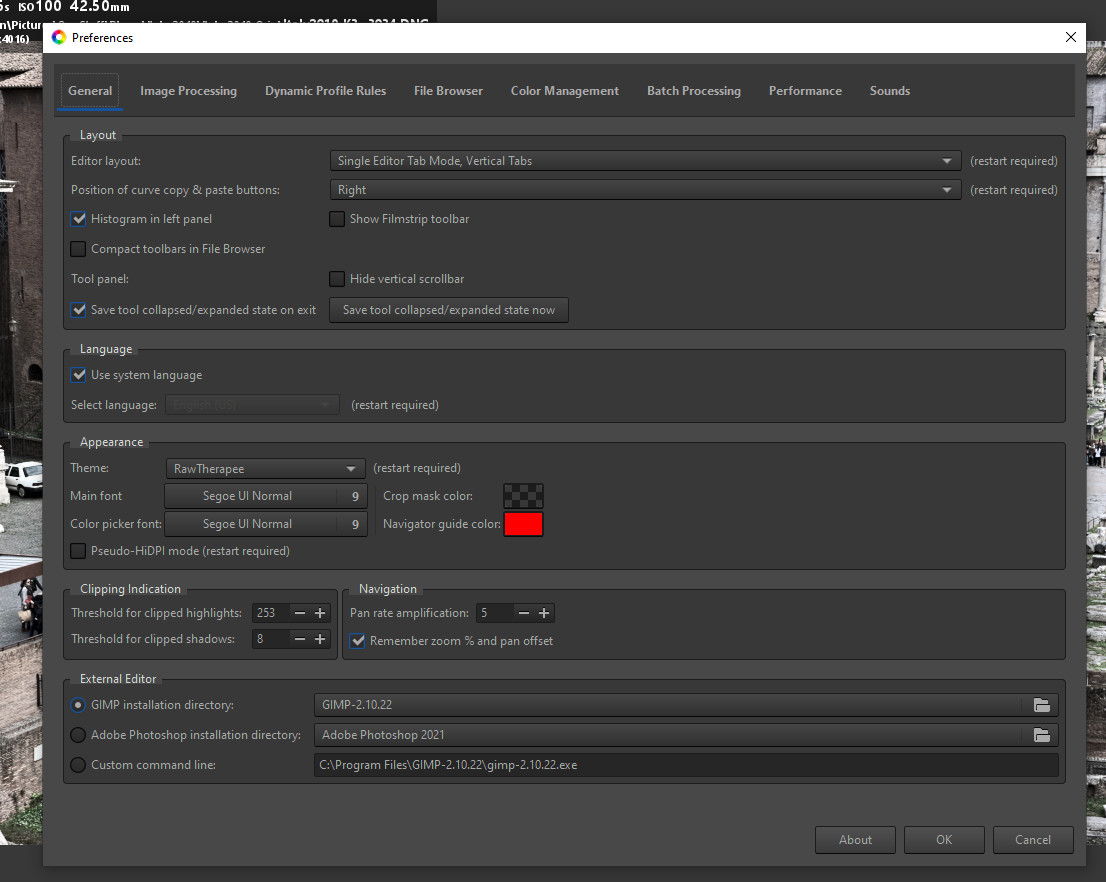Open the Dynamic Profile Rules tab
The height and width of the screenshot is (882, 1106).
(325, 91)
